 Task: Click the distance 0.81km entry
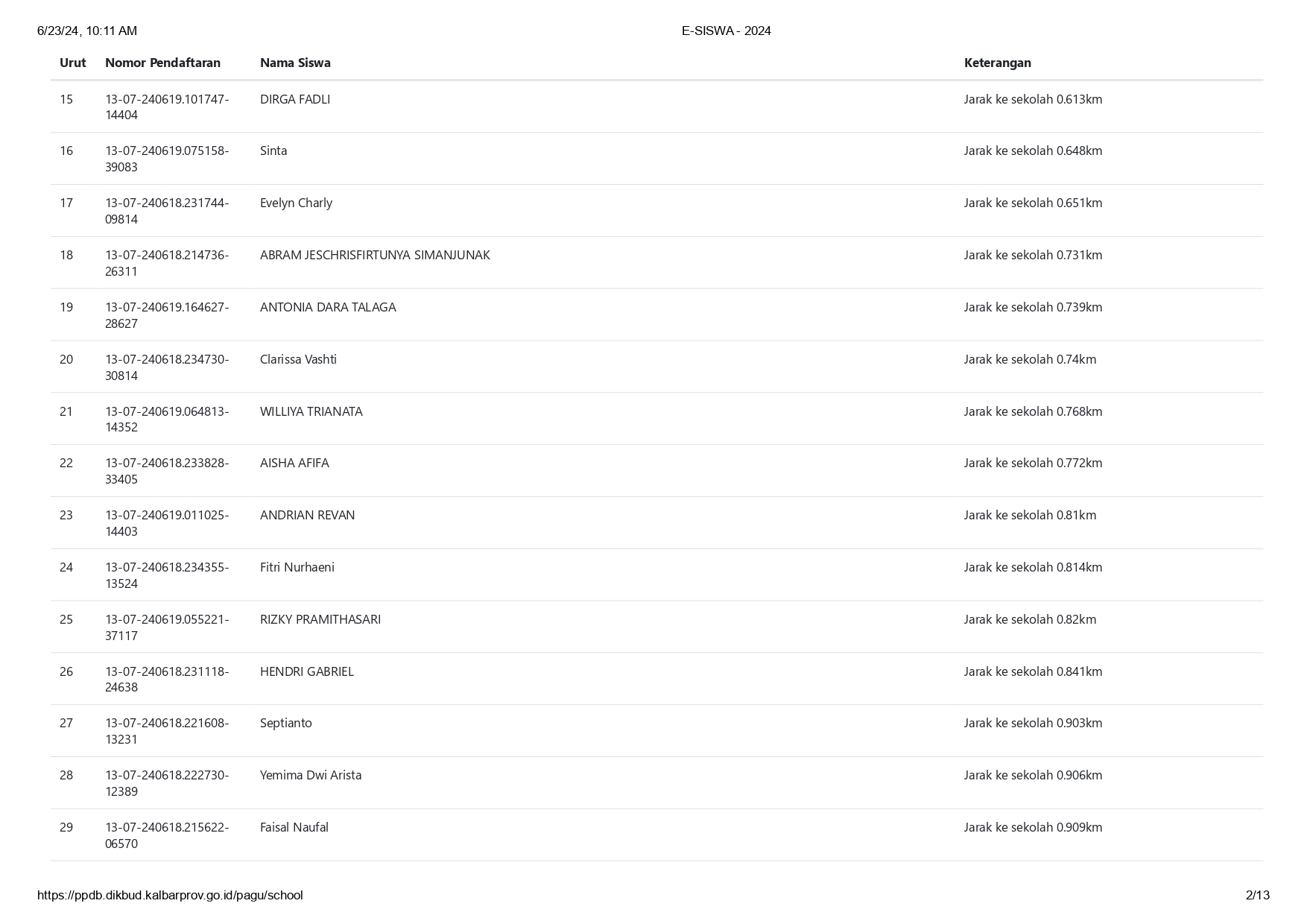point(1030,515)
